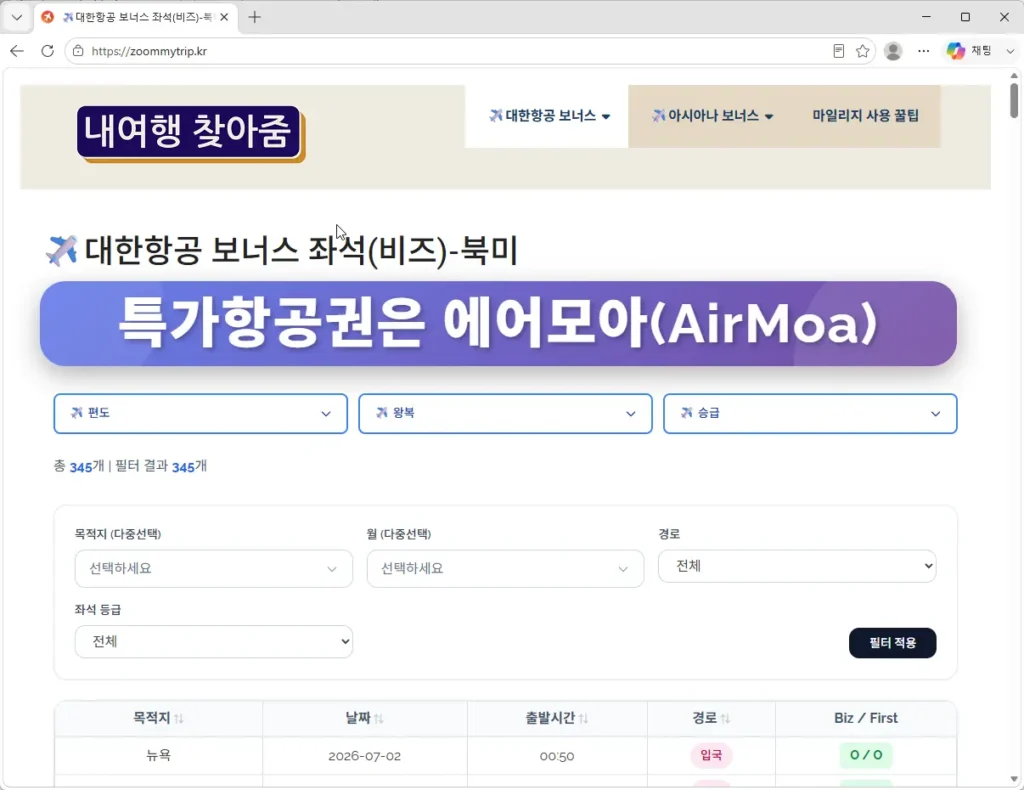
Task: View site information lock icon
Action: click(78, 51)
